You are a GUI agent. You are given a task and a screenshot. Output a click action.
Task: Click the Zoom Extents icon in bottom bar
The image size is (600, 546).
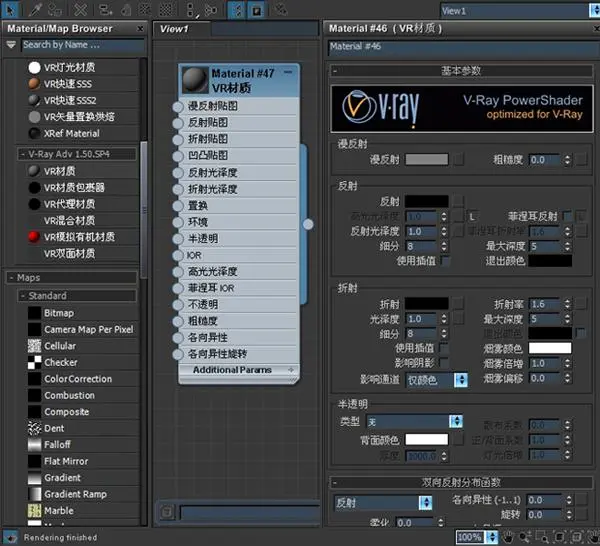[559, 537]
